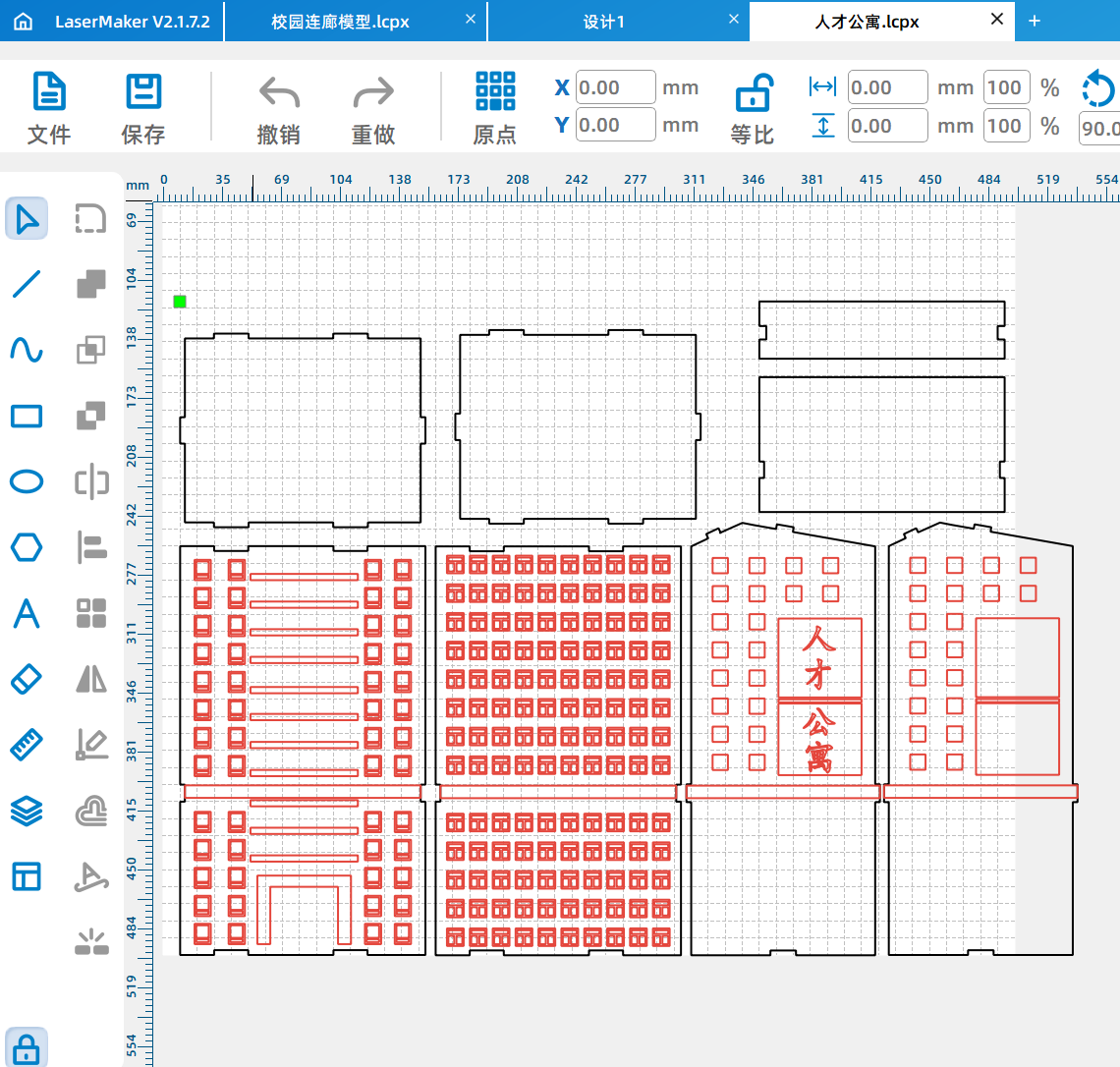Focus the width dimension input field
This screenshot has width=1120, height=1067.
[888, 87]
